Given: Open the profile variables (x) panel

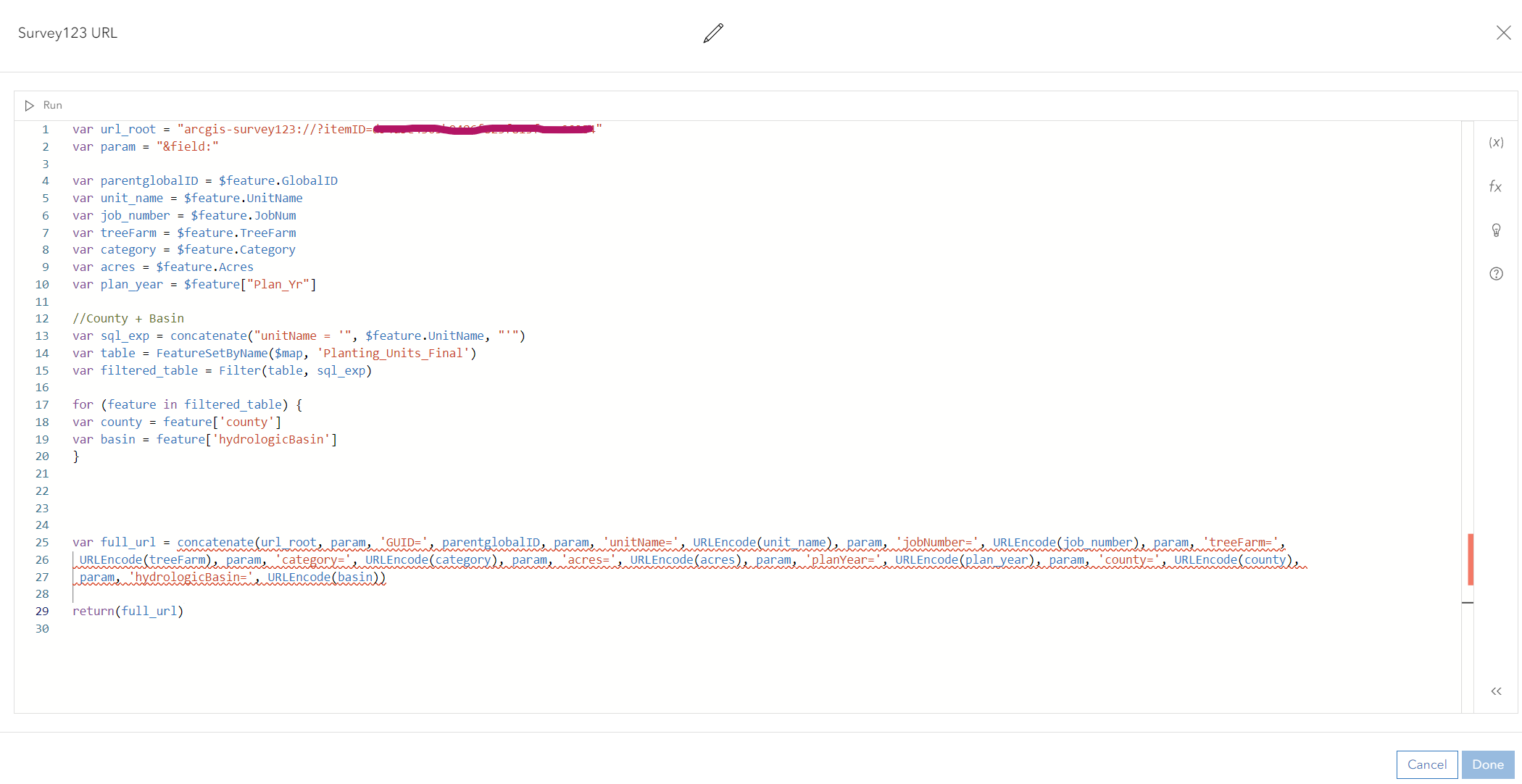Looking at the screenshot, I should (1496, 142).
